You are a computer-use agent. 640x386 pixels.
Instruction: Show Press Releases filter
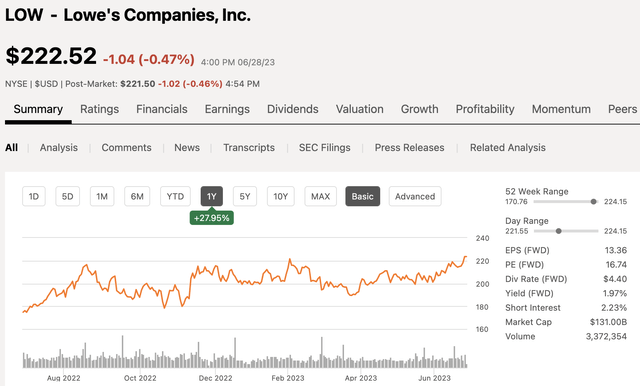pyautogui.click(x=409, y=147)
